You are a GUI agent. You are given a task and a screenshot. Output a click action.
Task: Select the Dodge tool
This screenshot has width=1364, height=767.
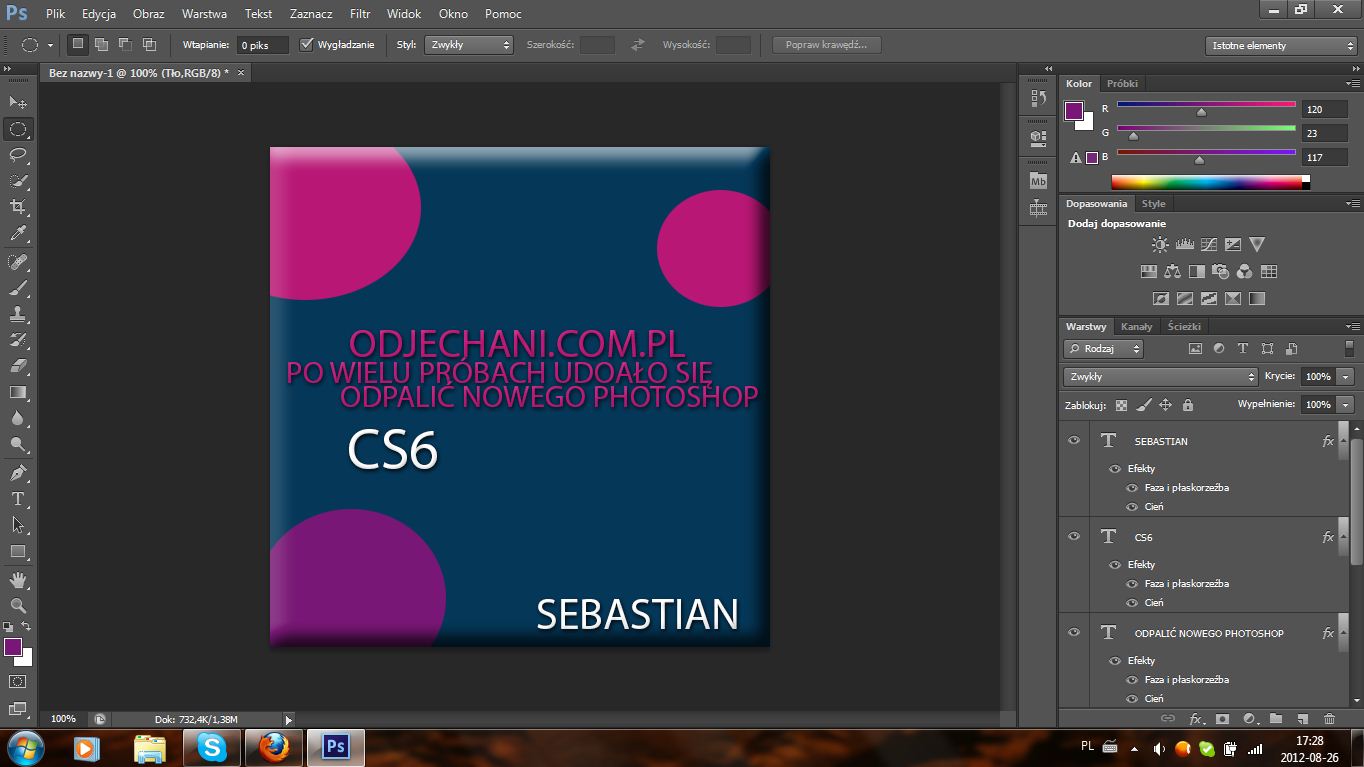[x=18, y=444]
